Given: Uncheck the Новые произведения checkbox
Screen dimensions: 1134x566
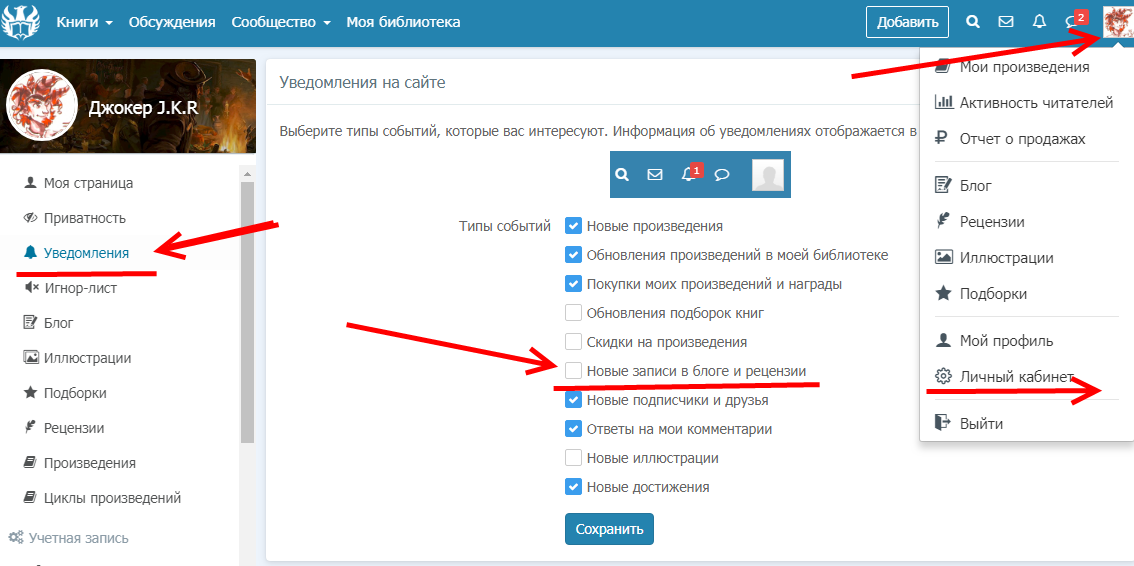Looking at the screenshot, I should point(574,226).
